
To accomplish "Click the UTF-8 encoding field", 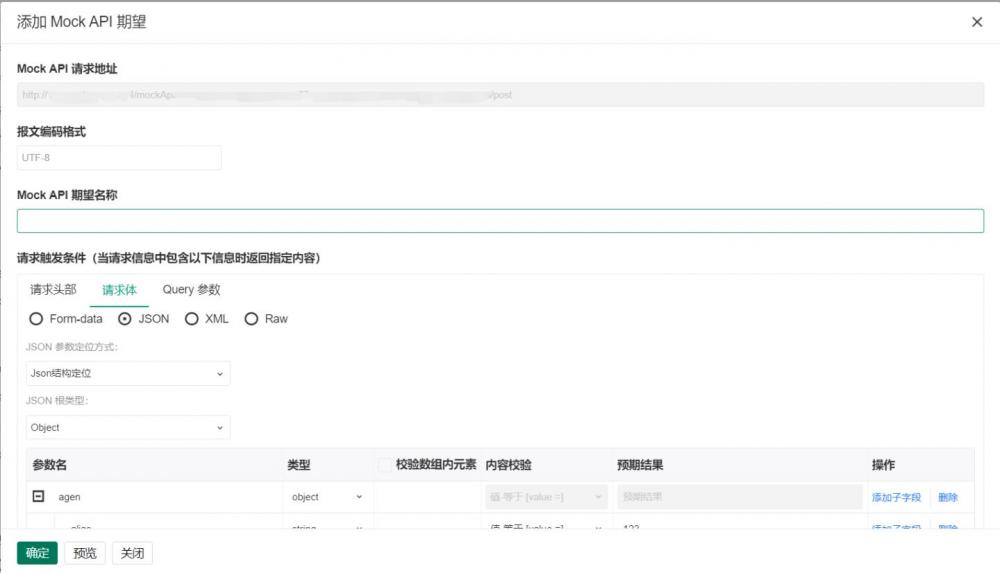I will [x=119, y=158].
